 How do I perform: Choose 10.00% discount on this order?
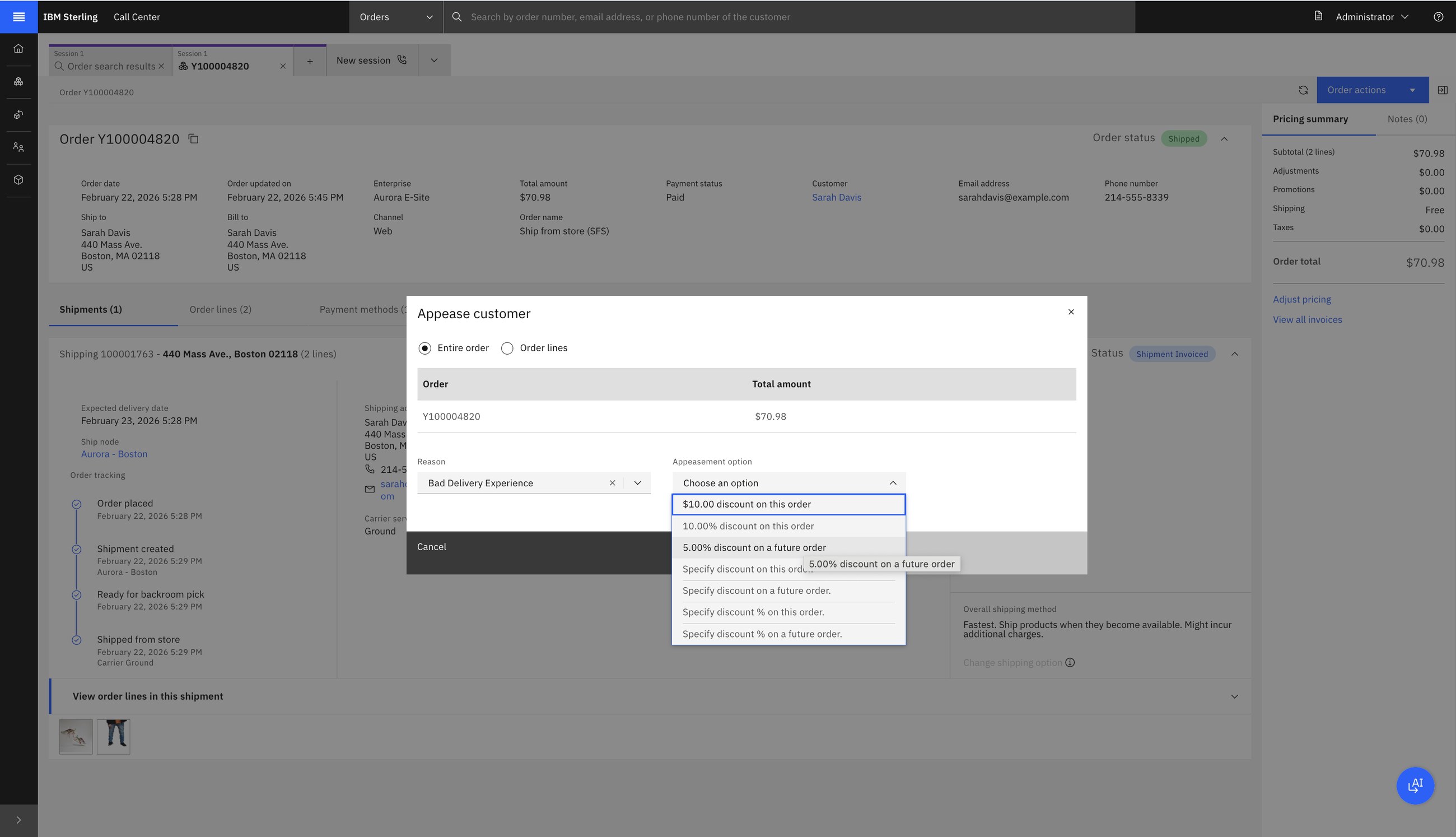tap(788, 526)
